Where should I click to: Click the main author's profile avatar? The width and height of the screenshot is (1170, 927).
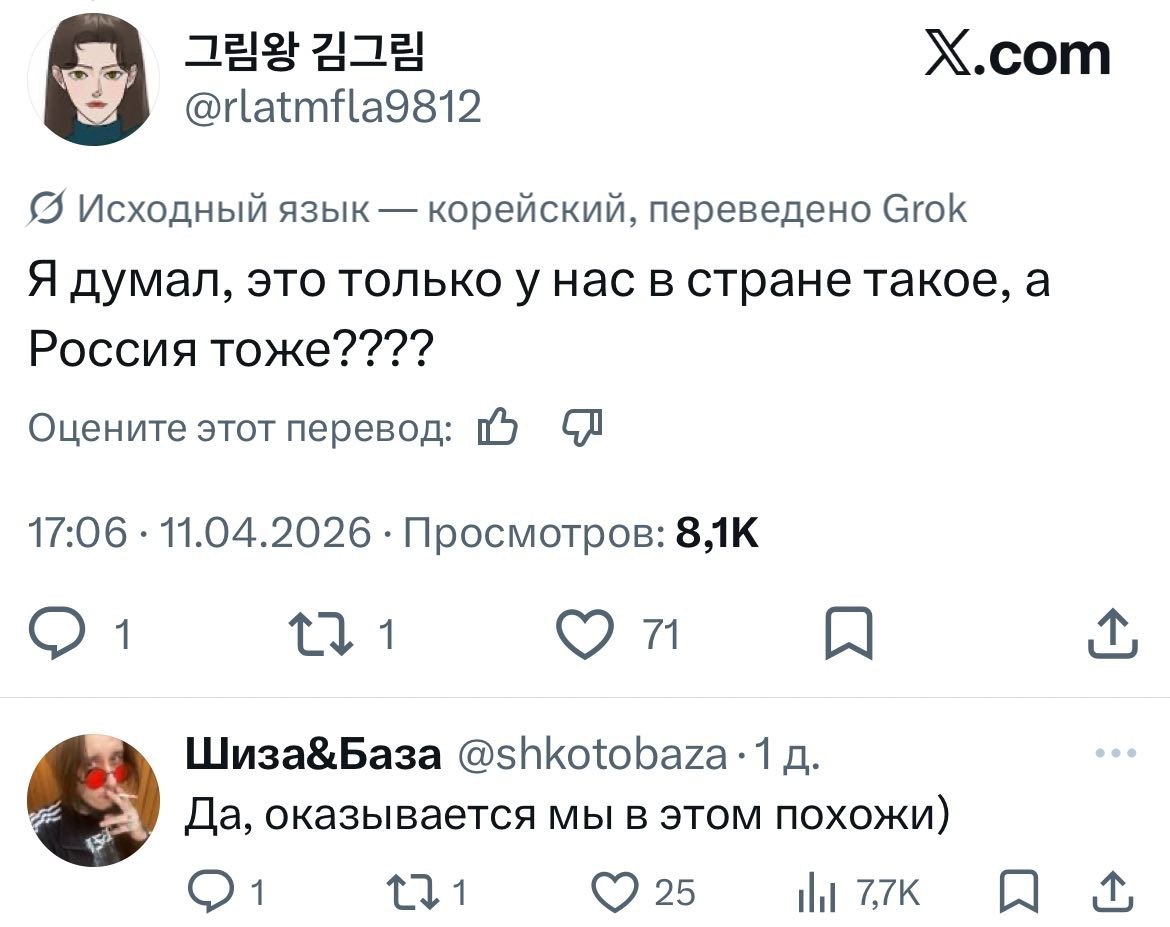(97, 82)
